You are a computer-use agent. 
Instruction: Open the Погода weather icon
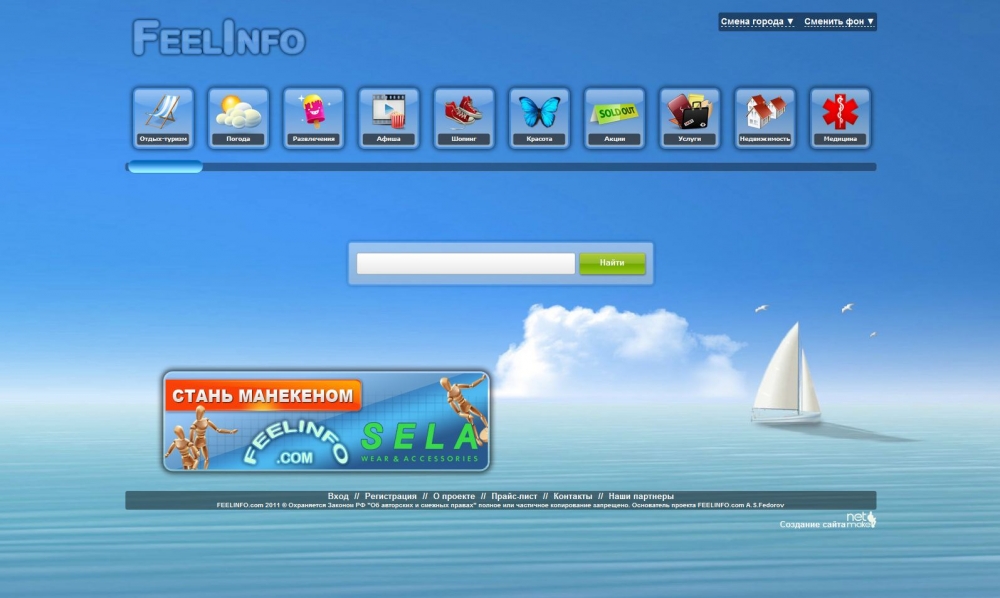point(239,118)
